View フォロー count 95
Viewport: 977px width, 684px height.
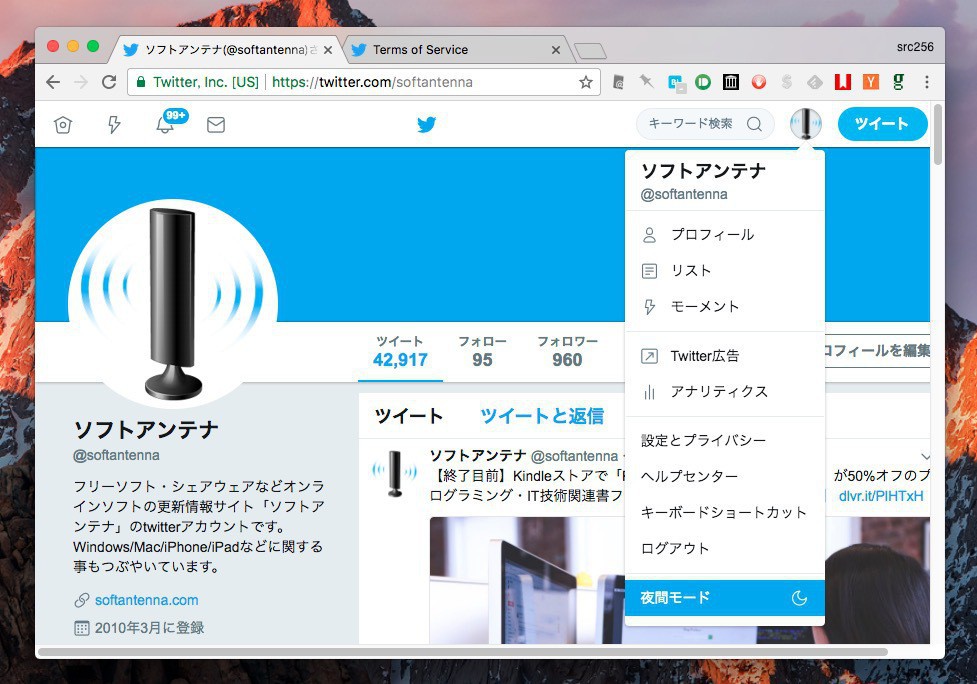[482, 352]
